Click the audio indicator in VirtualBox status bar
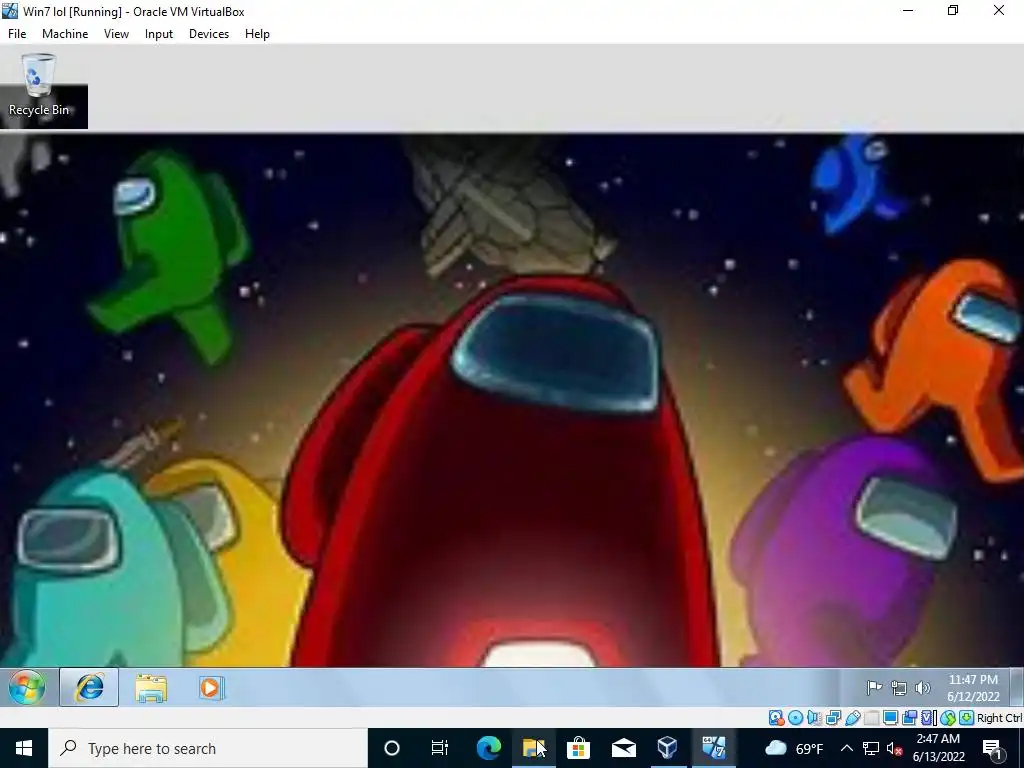Image resolution: width=1024 pixels, height=768 pixels. [x=814, y=718]
